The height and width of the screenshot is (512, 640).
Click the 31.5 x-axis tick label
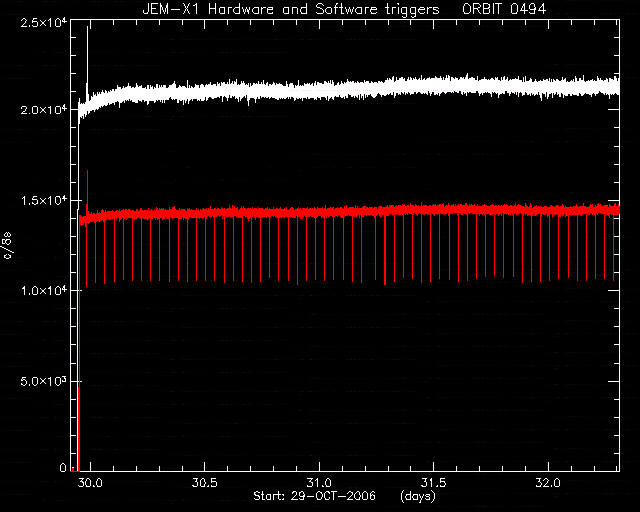pyautogui.click(x=433, y=483)
